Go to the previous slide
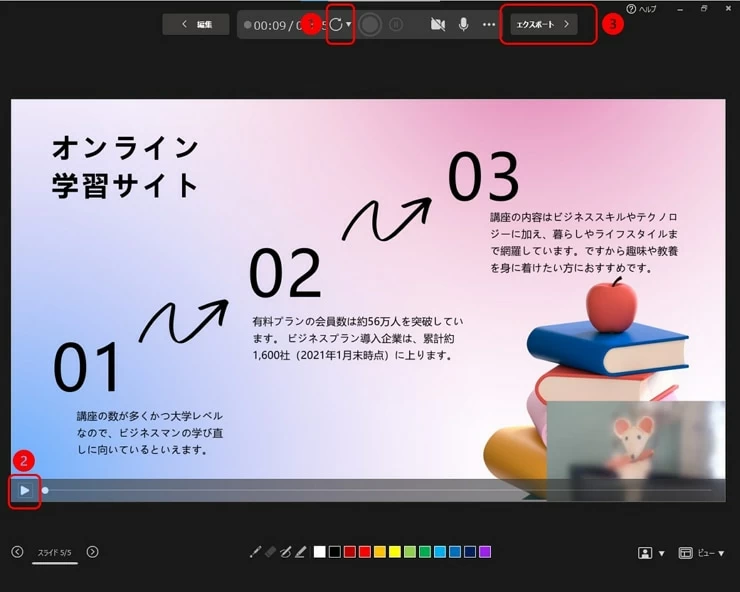 click(17, 552)
